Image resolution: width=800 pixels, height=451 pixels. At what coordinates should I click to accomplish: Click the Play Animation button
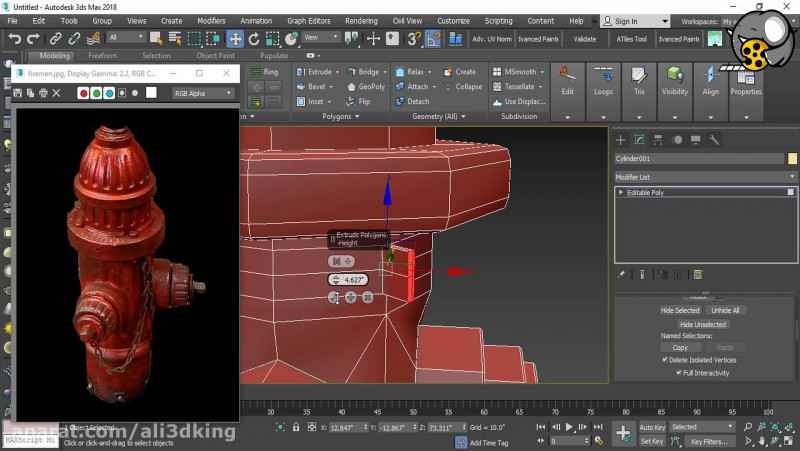point(569,427)
